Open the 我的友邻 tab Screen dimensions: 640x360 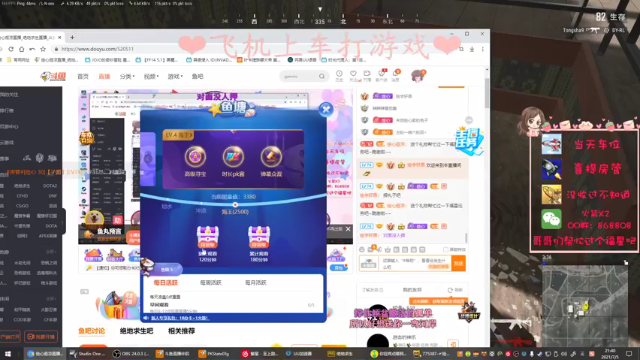point(412,290)
